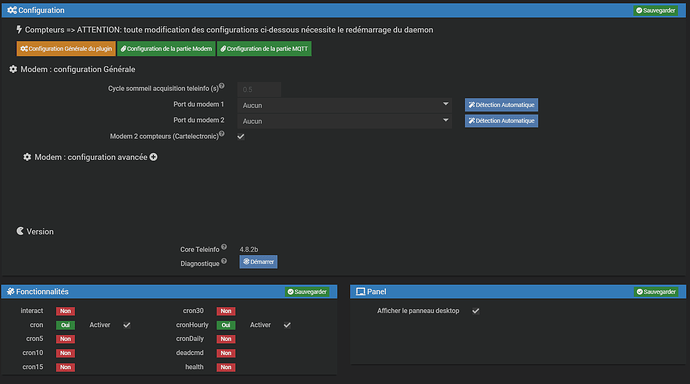The image size is (690, 384).
Task: Toggle the Modem 2 compteurs (Cartelectronic) checkbox
Action: tap(241, 136)
